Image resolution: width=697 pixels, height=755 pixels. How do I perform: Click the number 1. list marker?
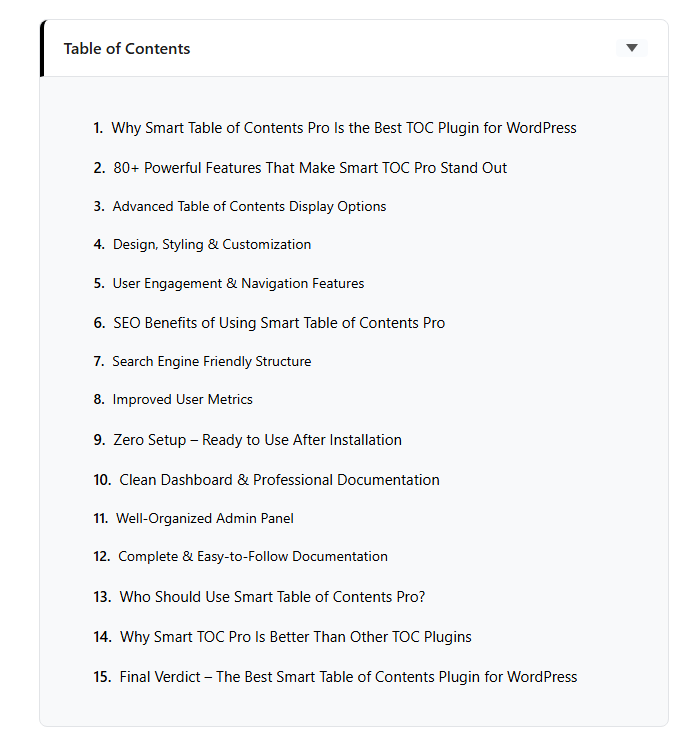click(98, 128)
